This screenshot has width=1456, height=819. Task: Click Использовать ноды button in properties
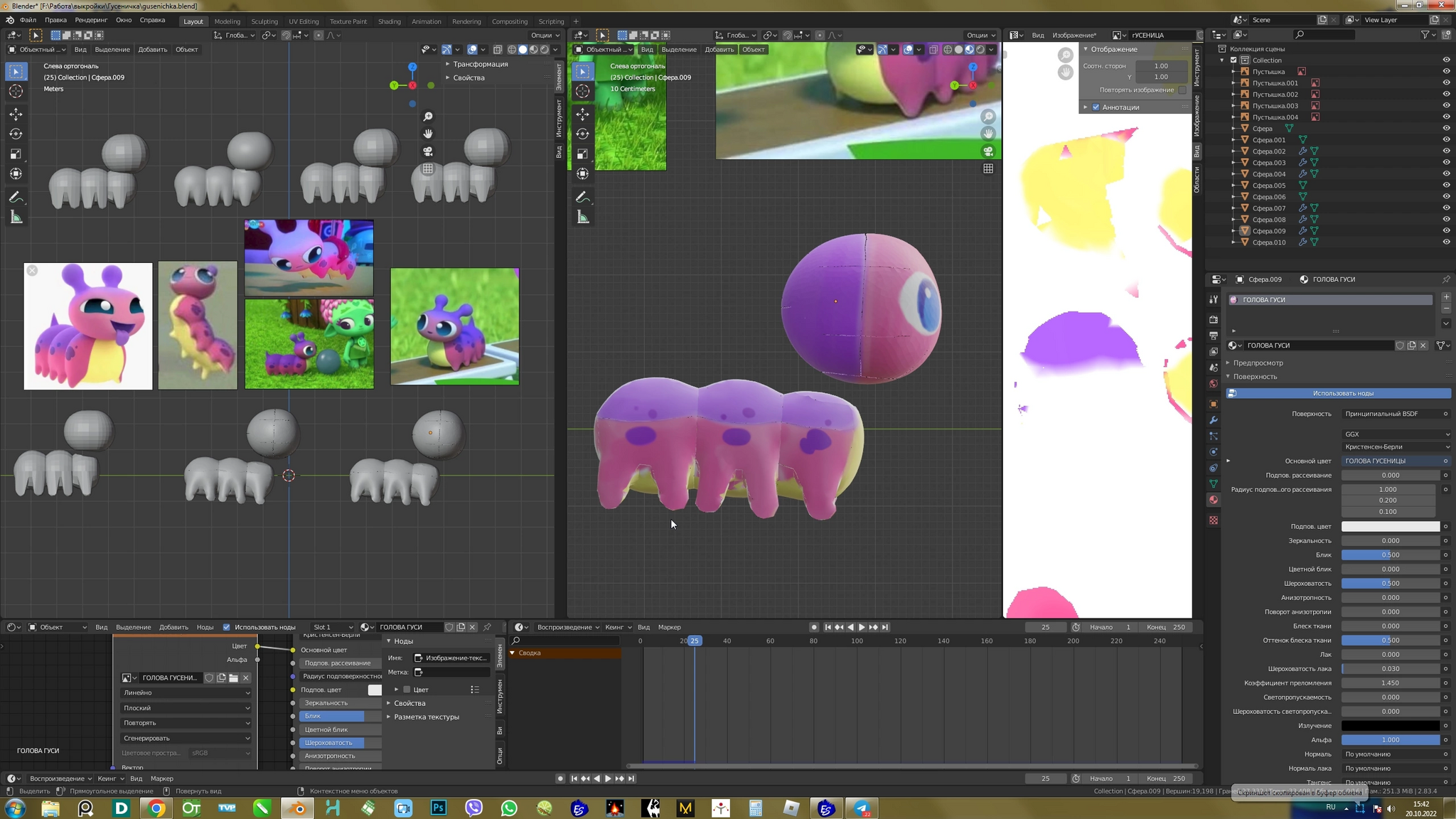pos(1338,393)
